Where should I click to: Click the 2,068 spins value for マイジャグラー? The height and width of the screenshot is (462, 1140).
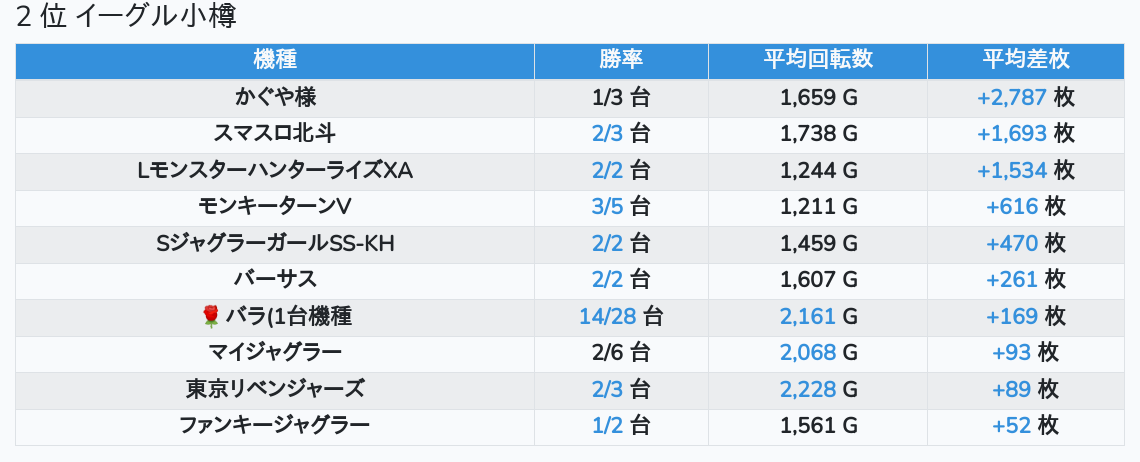(x=808, y=352)
